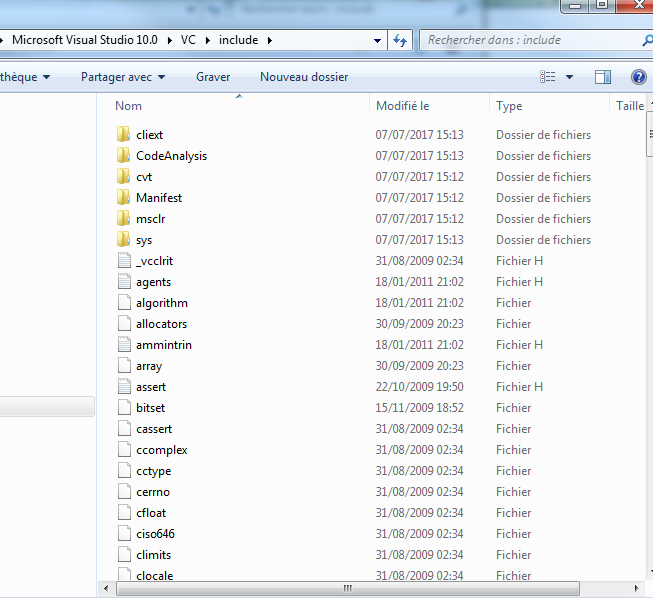Select the clocale file name

(x=155, y=576)
